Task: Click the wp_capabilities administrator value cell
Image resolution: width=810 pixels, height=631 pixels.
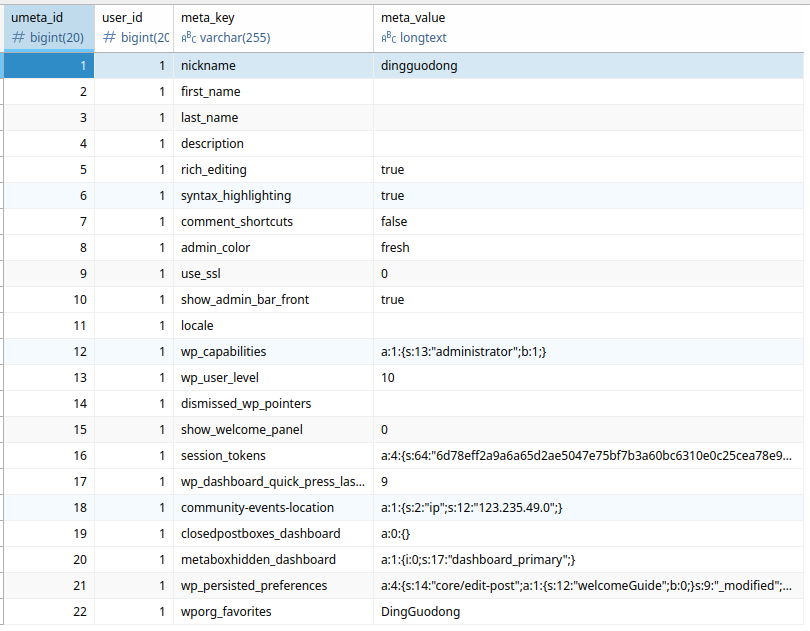Action: click(x=590, y=351)
